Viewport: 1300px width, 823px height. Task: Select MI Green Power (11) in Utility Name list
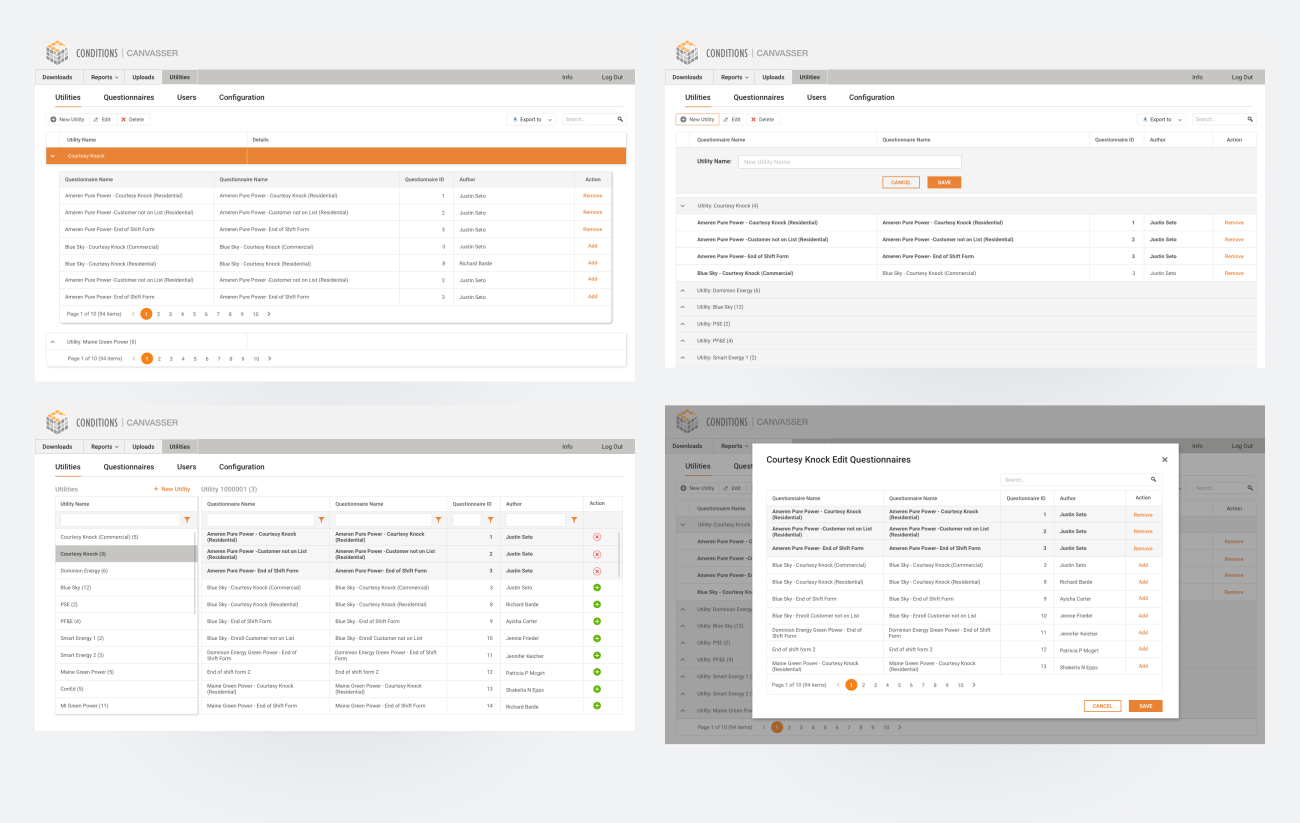click(126, 706)
